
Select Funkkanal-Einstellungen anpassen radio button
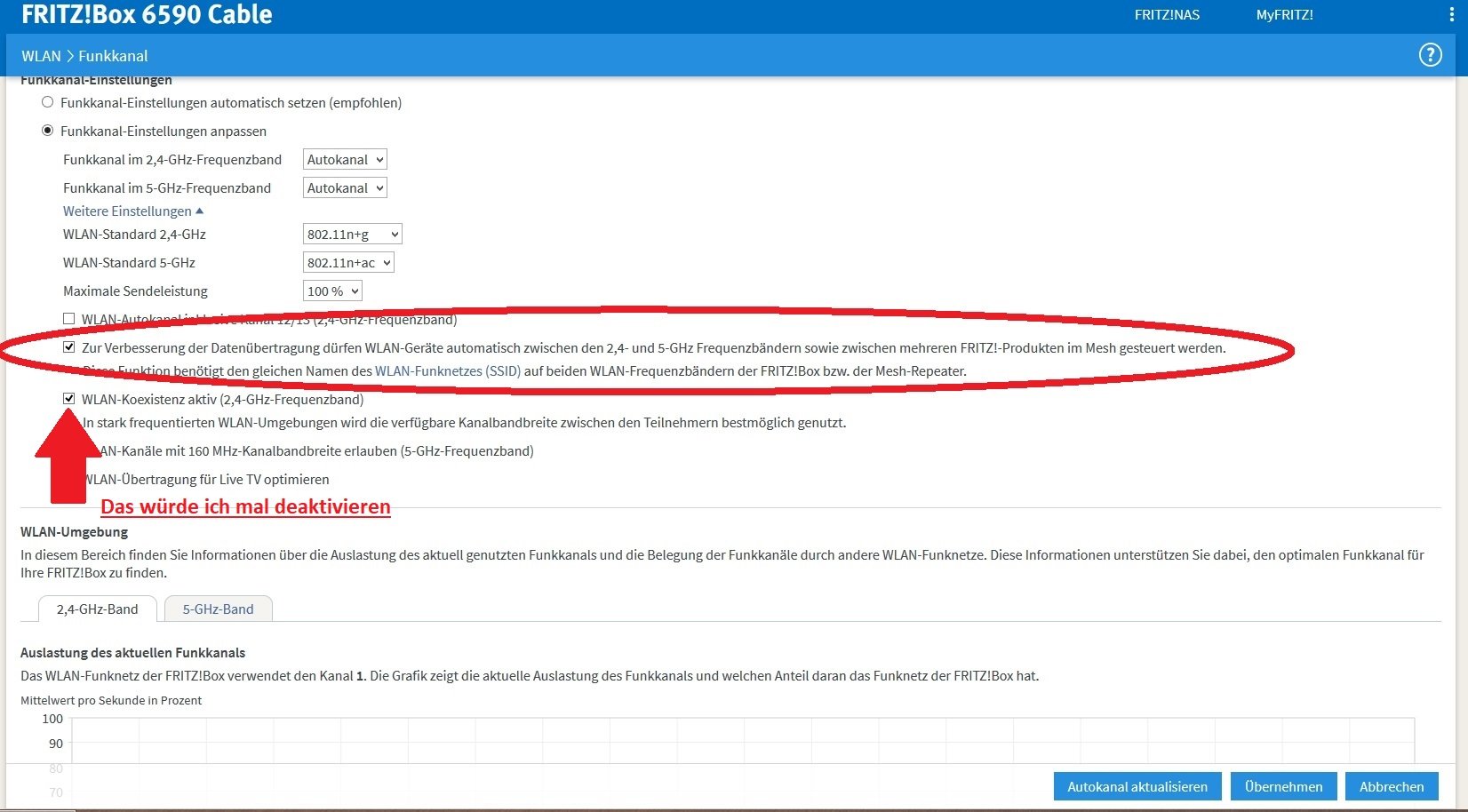48,131
